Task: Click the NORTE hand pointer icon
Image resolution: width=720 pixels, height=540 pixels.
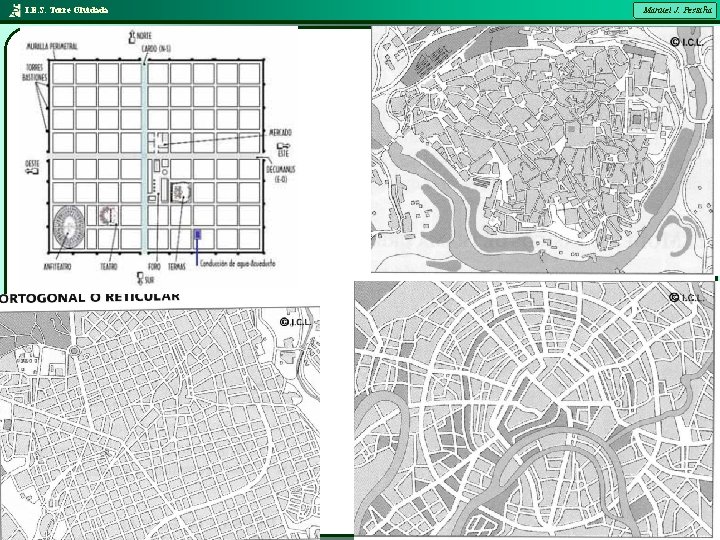Action: 132,37
